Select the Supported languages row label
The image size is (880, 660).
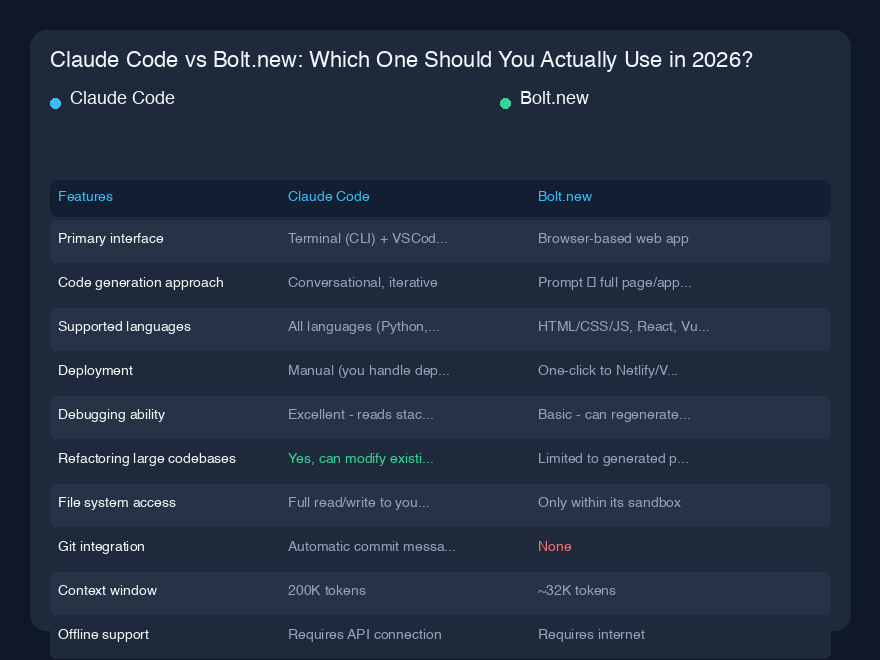pos(125,327)
